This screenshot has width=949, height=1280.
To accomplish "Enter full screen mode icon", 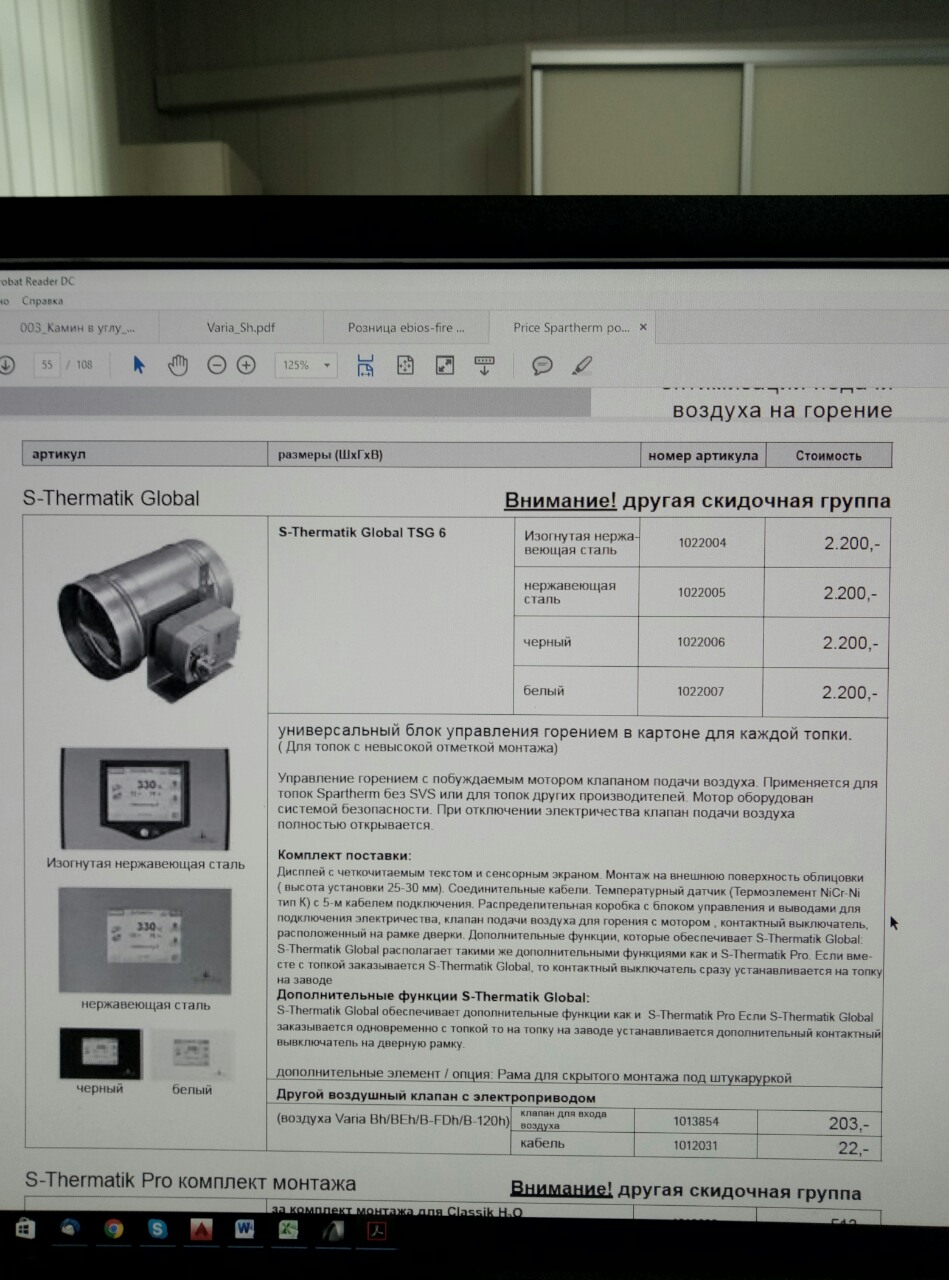I will click(x=445, y=365).
